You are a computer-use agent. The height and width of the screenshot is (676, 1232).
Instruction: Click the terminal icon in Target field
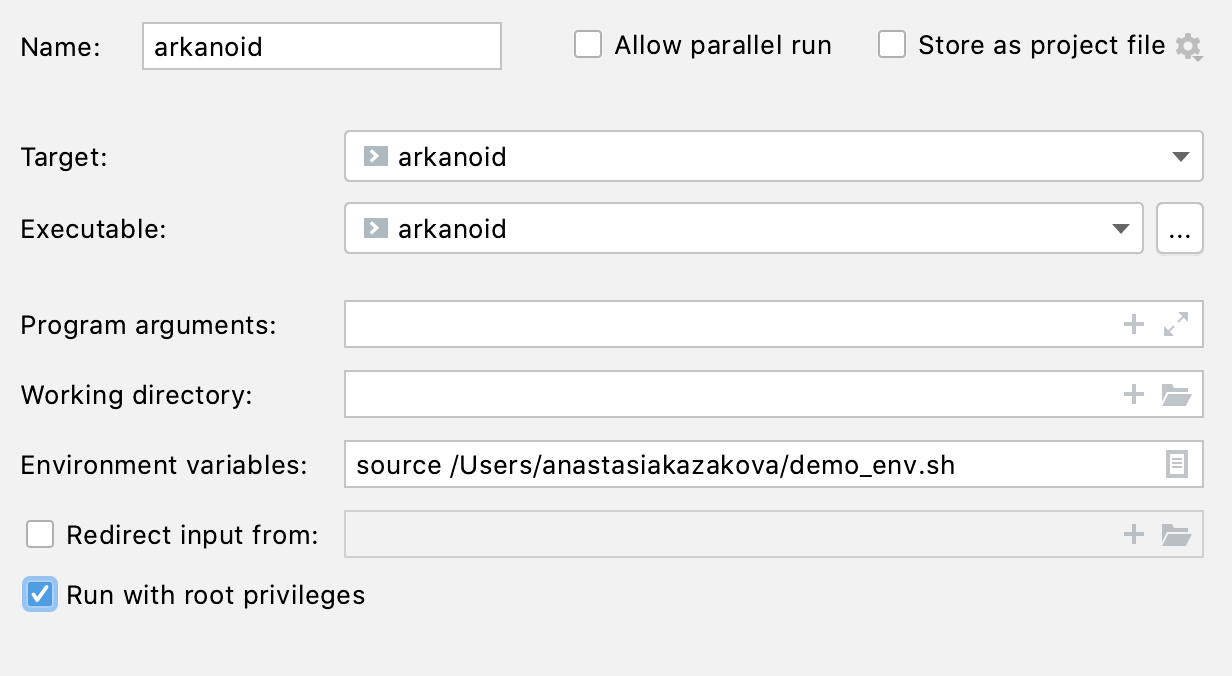tap(375, 157)
